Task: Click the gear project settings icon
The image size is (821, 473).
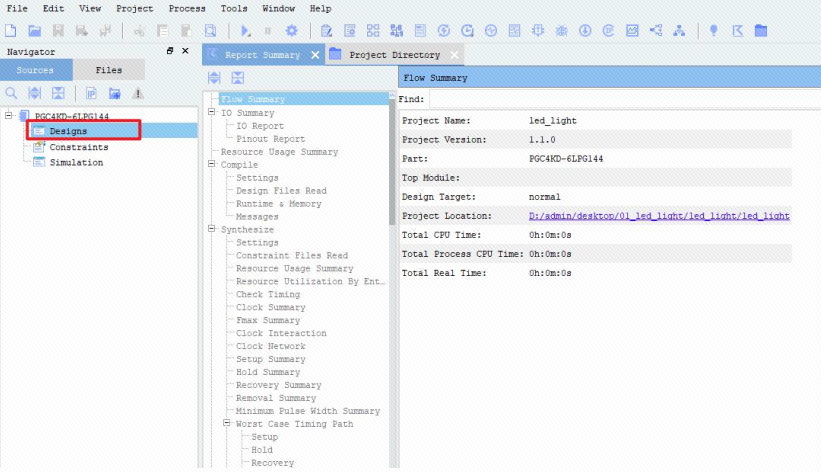Action: 292,31
